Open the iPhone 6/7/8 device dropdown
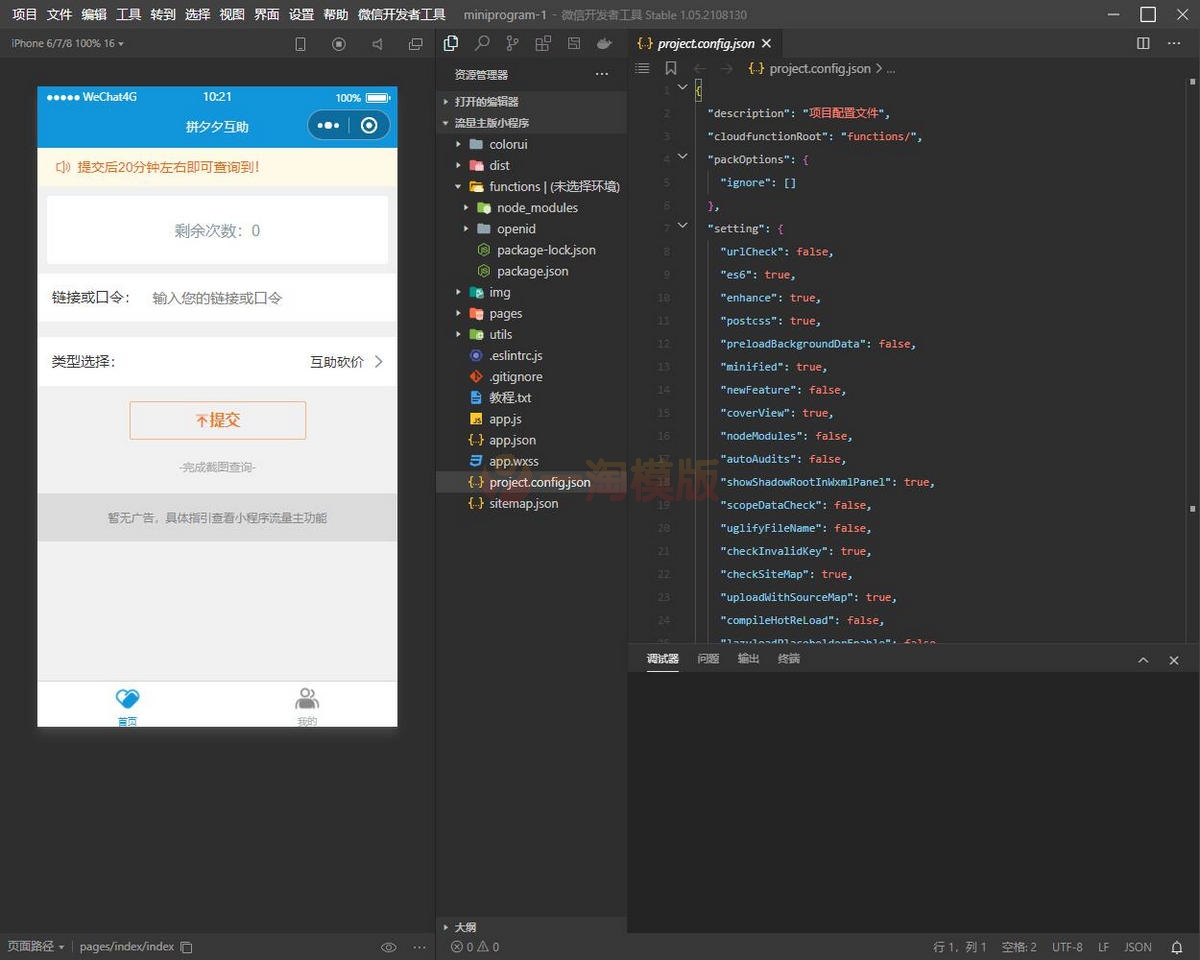The height and width of the screenshot is (960, 1200). coord(67,44)
